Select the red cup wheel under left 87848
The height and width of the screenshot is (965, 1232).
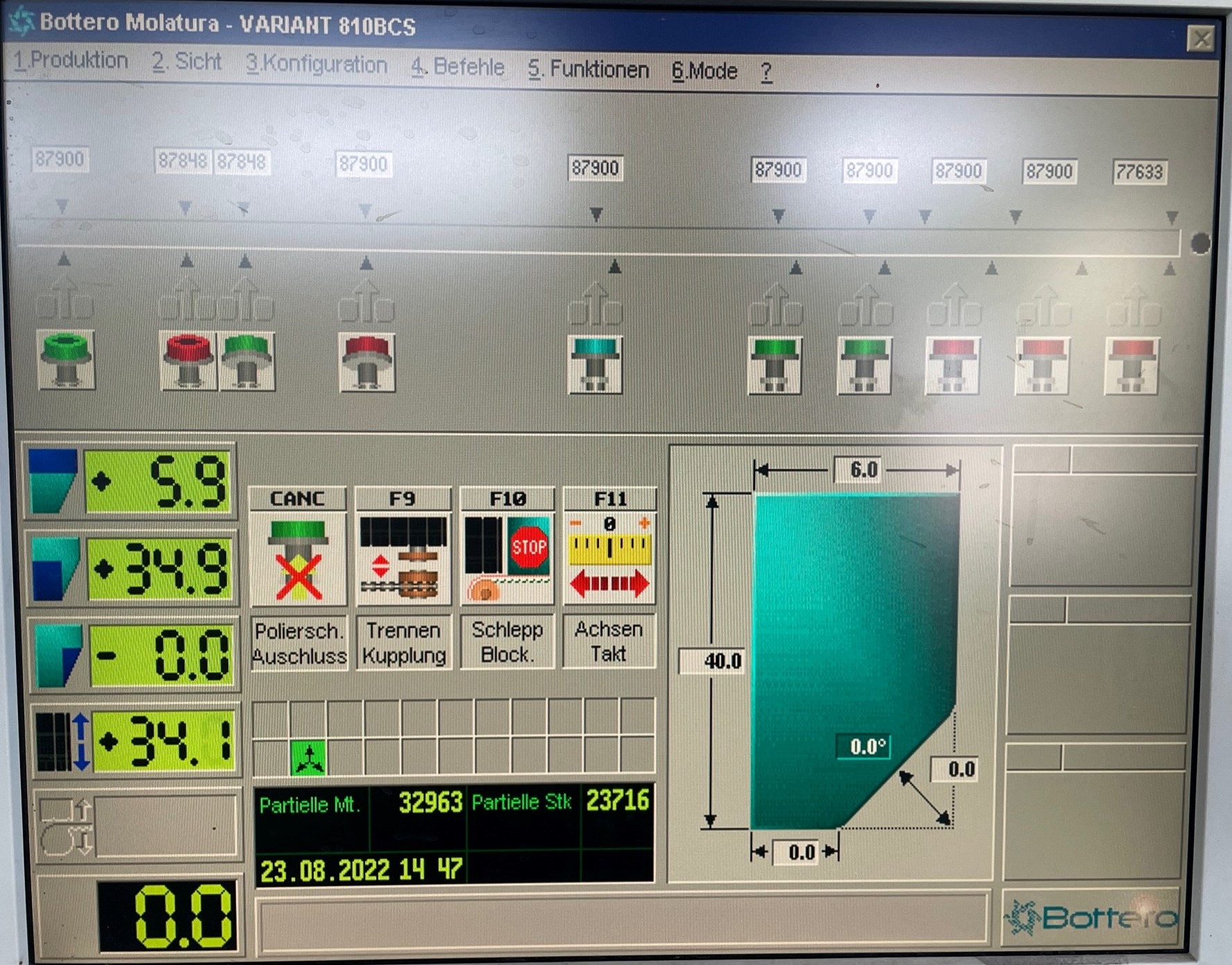[188, 361]
